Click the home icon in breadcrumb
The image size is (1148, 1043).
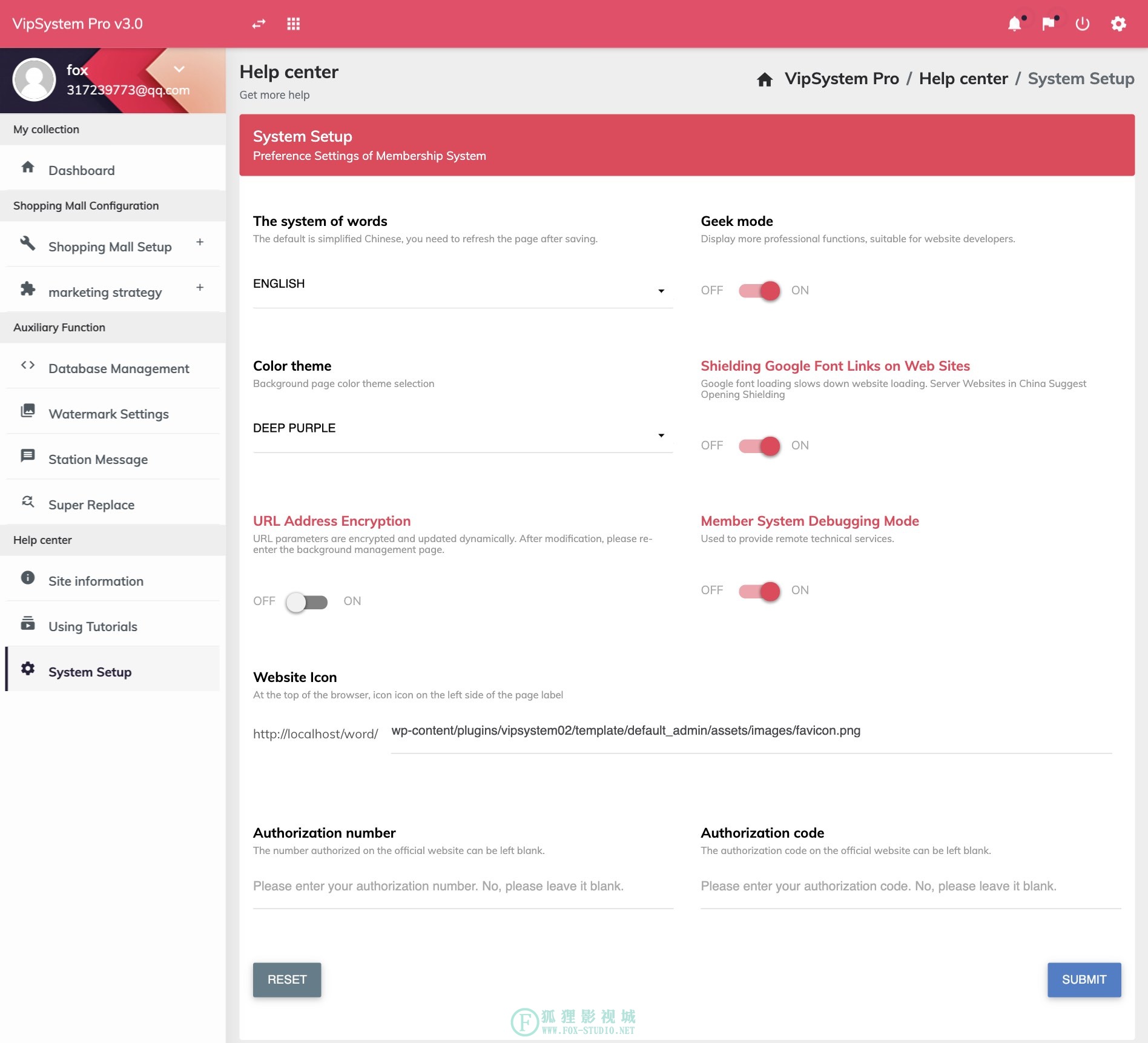(x=765, y=79)
